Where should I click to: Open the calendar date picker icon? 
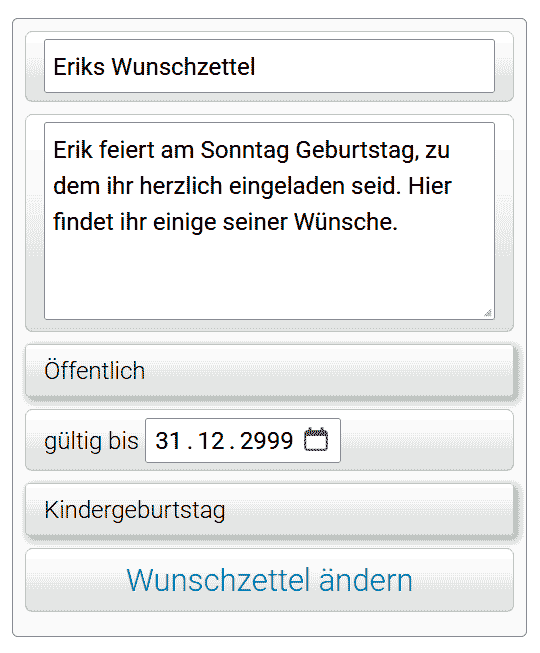(x=316, y=440)
